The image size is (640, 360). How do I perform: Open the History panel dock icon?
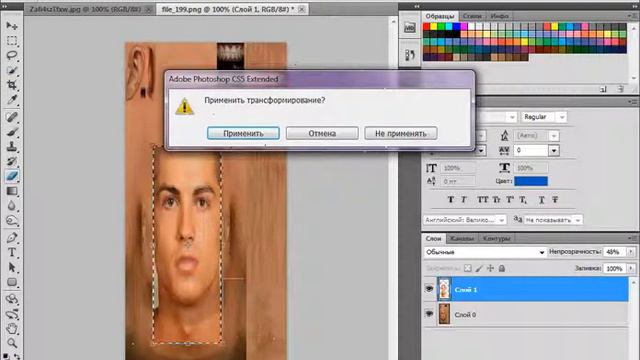click(409, 55)
